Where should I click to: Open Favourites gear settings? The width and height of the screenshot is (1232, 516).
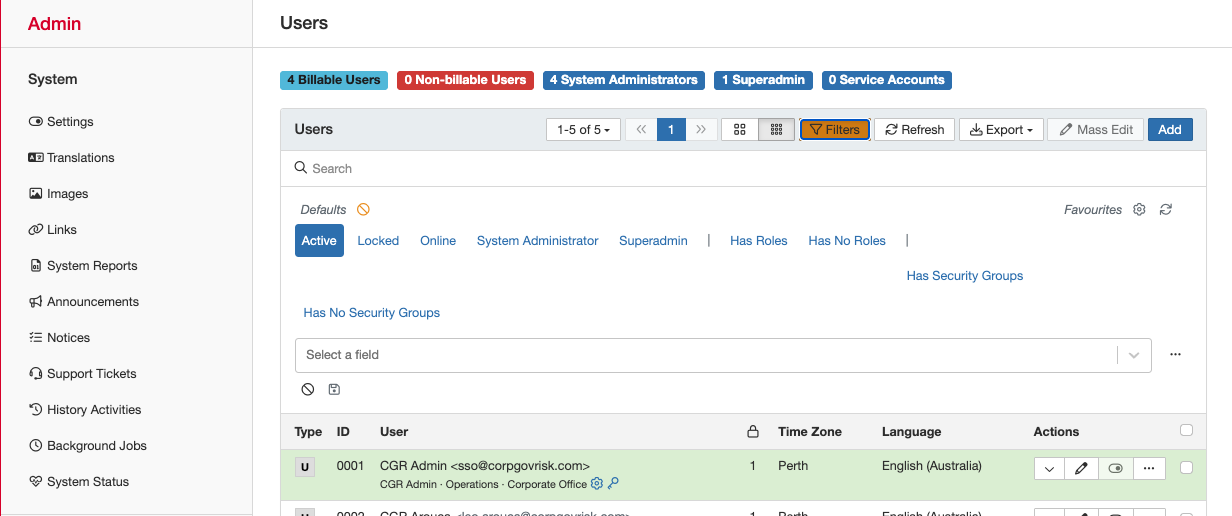click(x=1139, y=210)
